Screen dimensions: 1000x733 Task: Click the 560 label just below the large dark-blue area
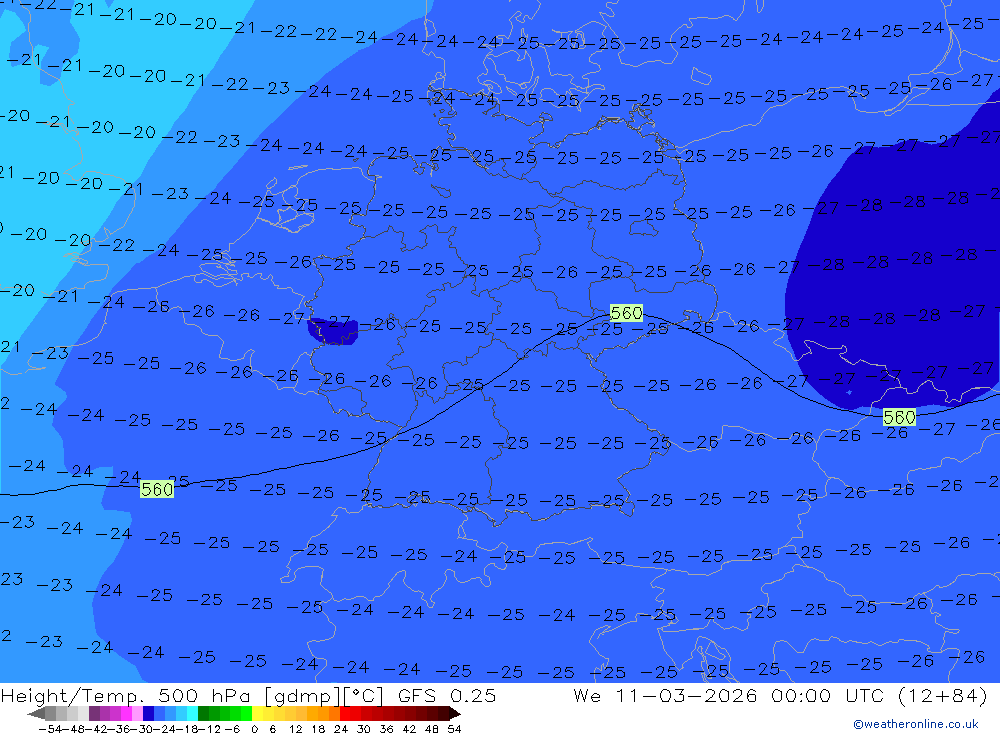coord(899,417)
